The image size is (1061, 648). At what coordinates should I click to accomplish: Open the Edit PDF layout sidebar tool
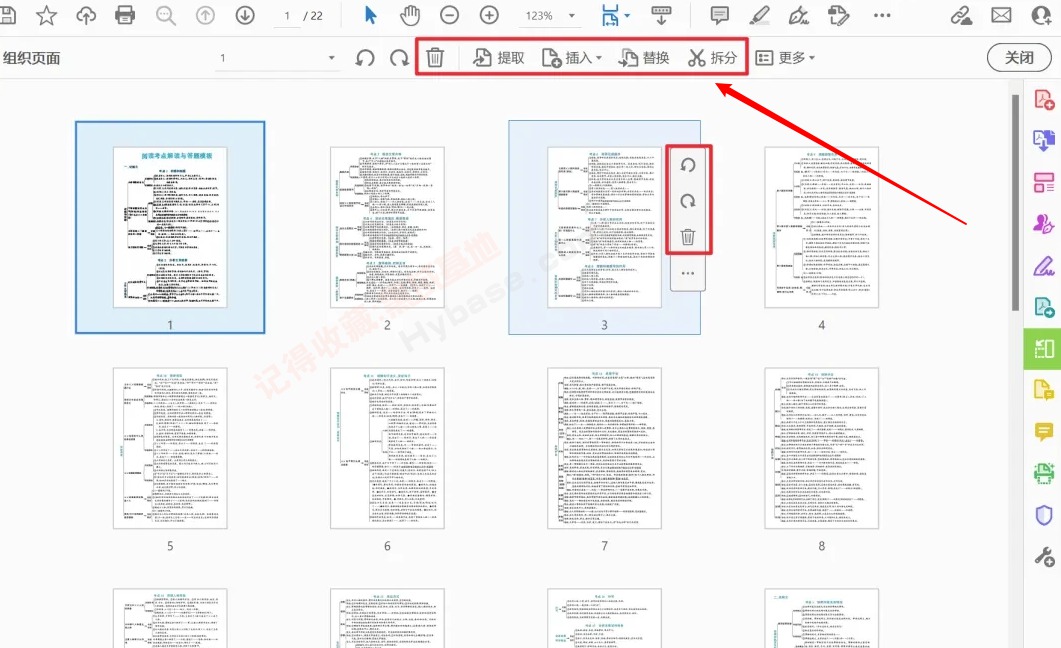point(1043,182)
